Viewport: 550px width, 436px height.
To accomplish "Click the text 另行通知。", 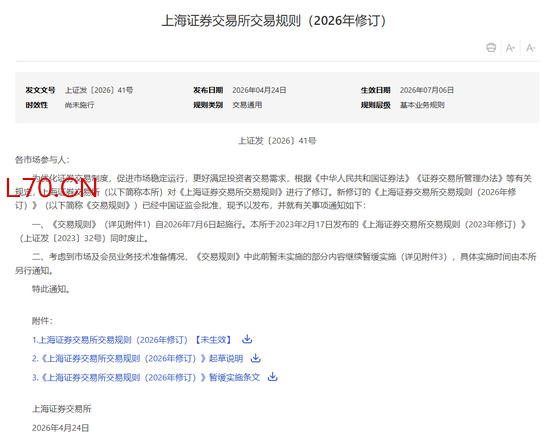I will click(x=34, y=270).
